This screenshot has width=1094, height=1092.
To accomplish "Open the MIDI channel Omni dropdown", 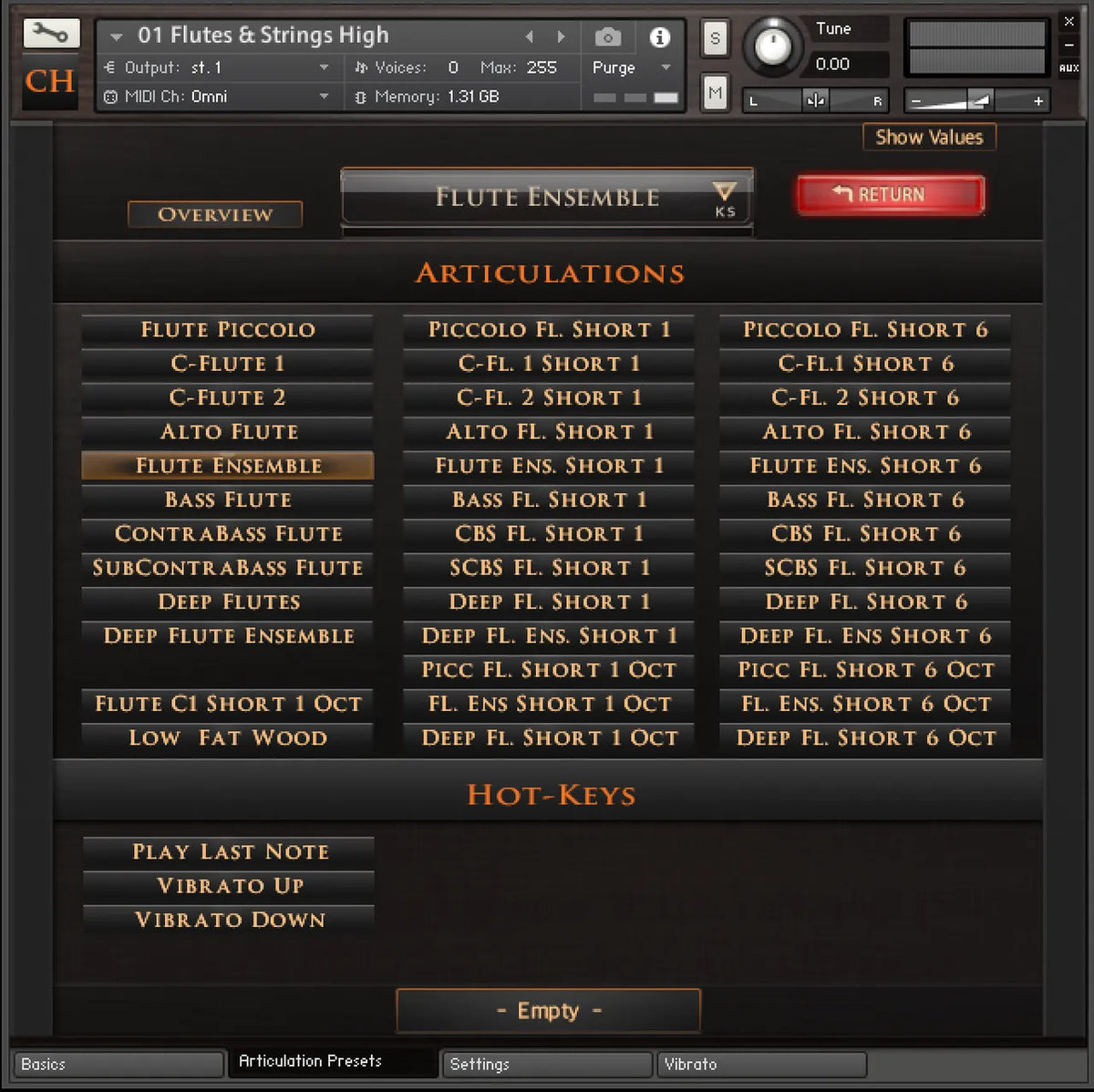I will (324, 97).
